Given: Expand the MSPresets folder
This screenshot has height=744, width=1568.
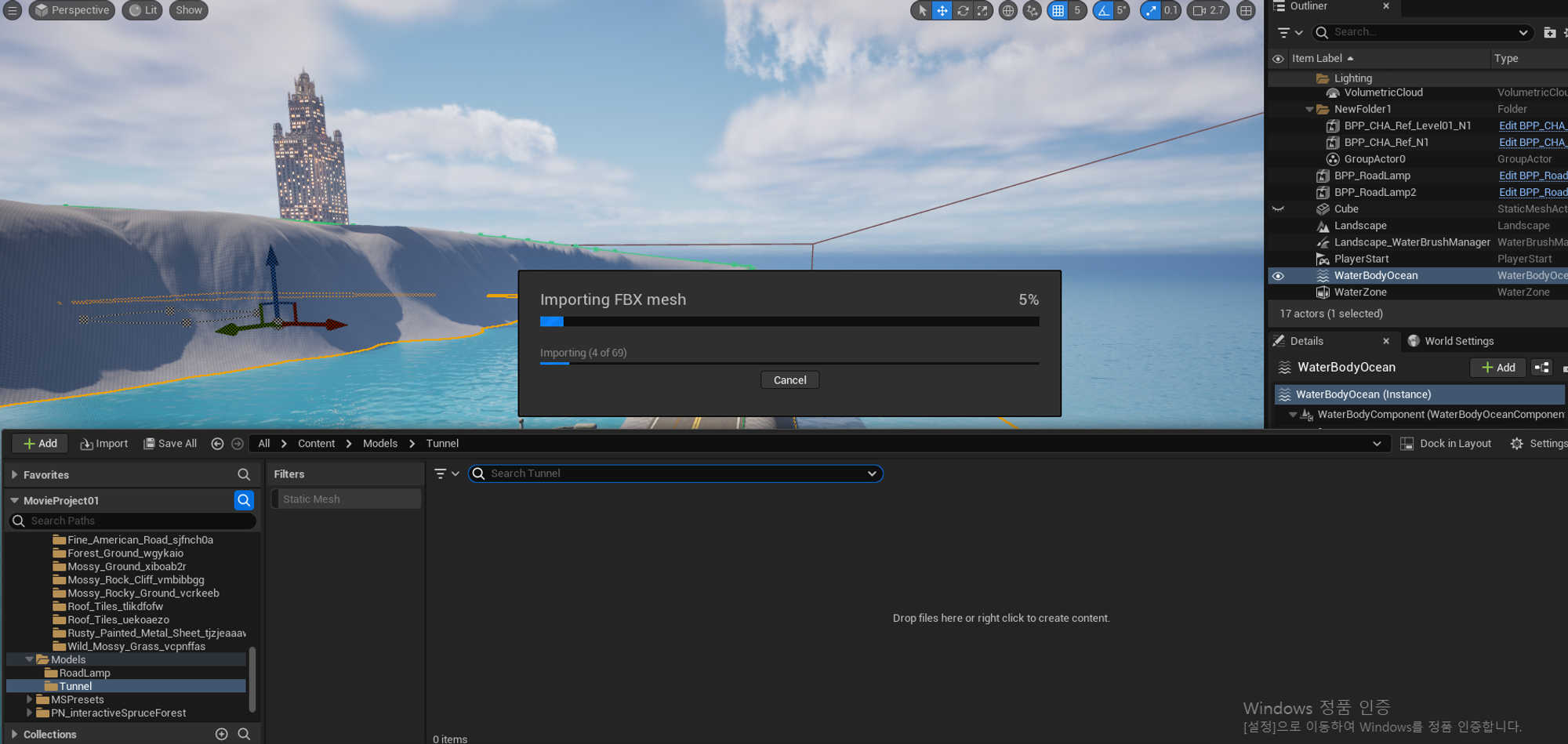Looking at the screenshot, I should coord(30,699).
